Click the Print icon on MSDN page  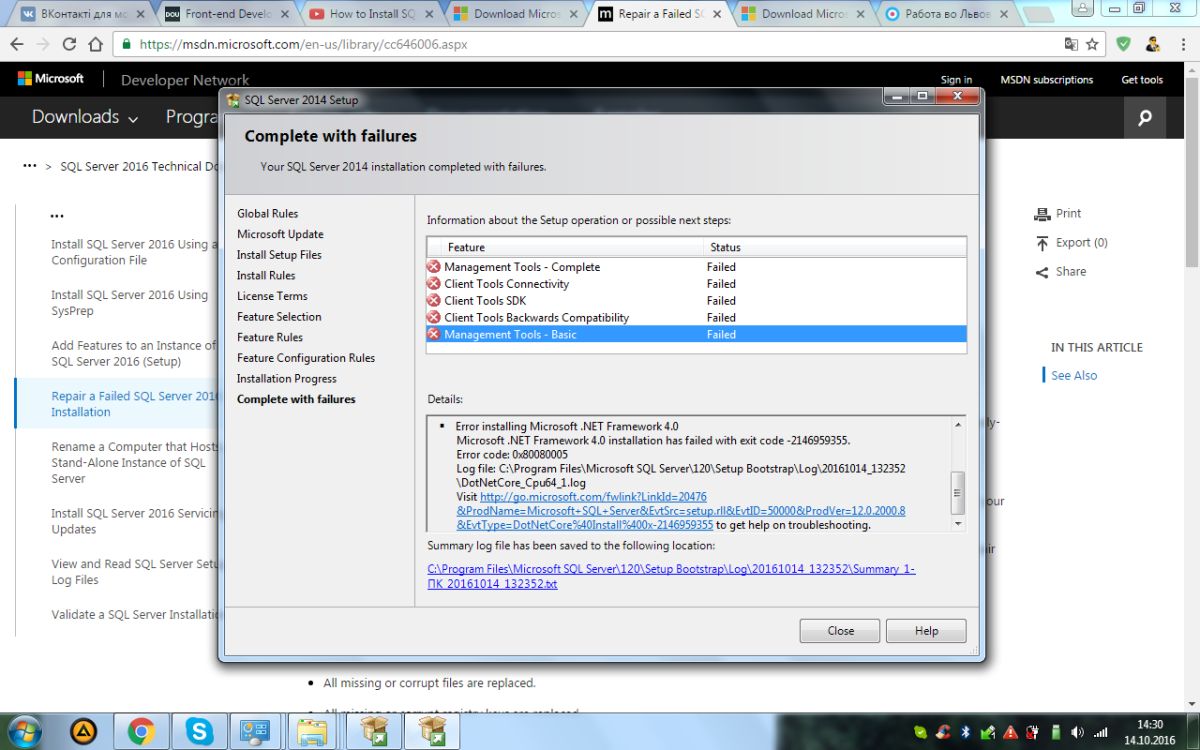coord(1043,213)
